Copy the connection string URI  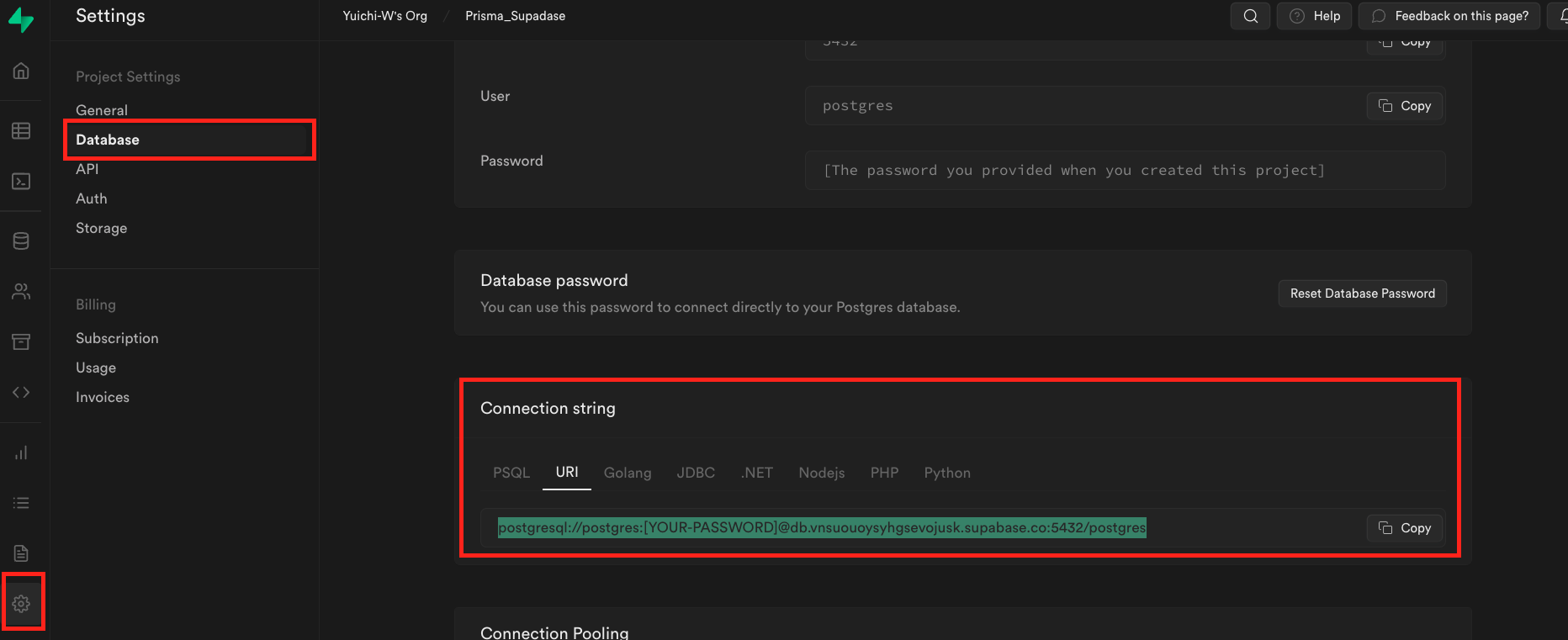pyautogui.click(x=1404, y=528)
